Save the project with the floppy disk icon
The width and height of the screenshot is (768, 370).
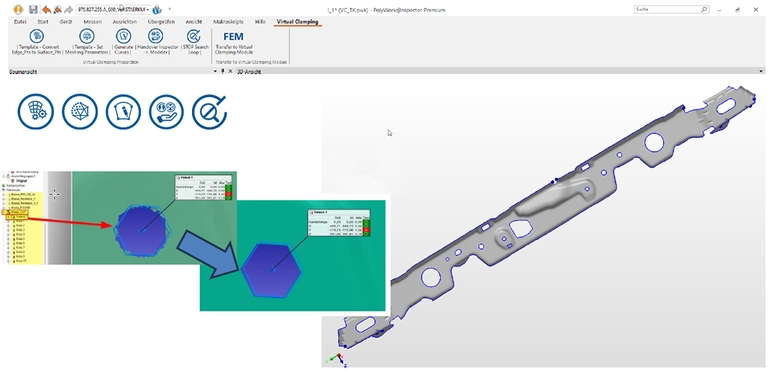click(33, 9)
